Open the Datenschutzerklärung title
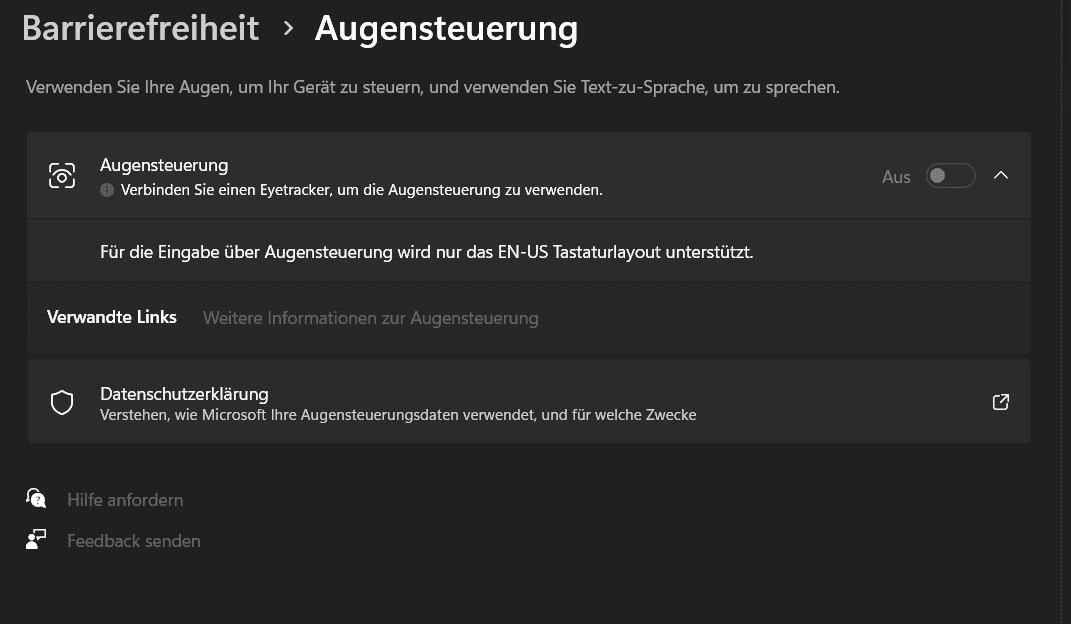This screenshot has width=1071, height=624. coord(184,394)
